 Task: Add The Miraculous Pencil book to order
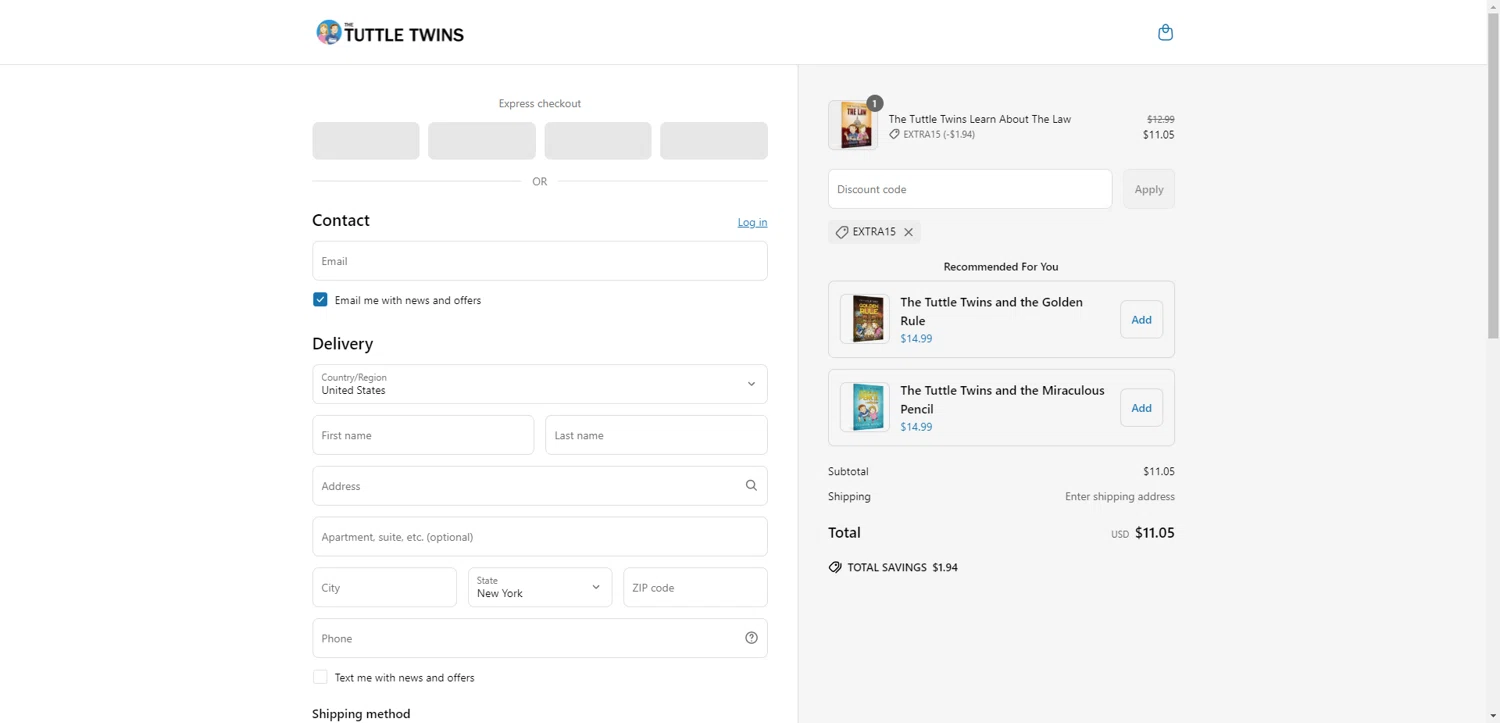click(x=1141, y=408)
